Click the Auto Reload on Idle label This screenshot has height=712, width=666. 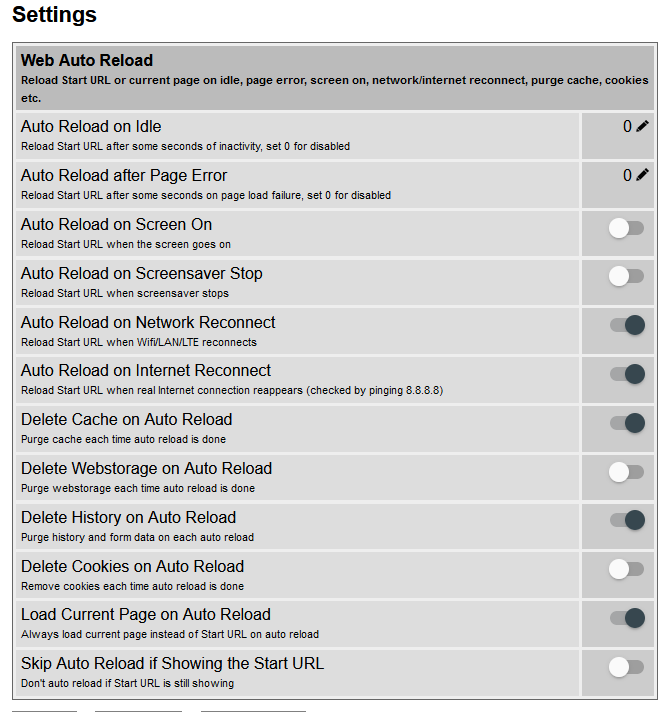click(91, 127)
